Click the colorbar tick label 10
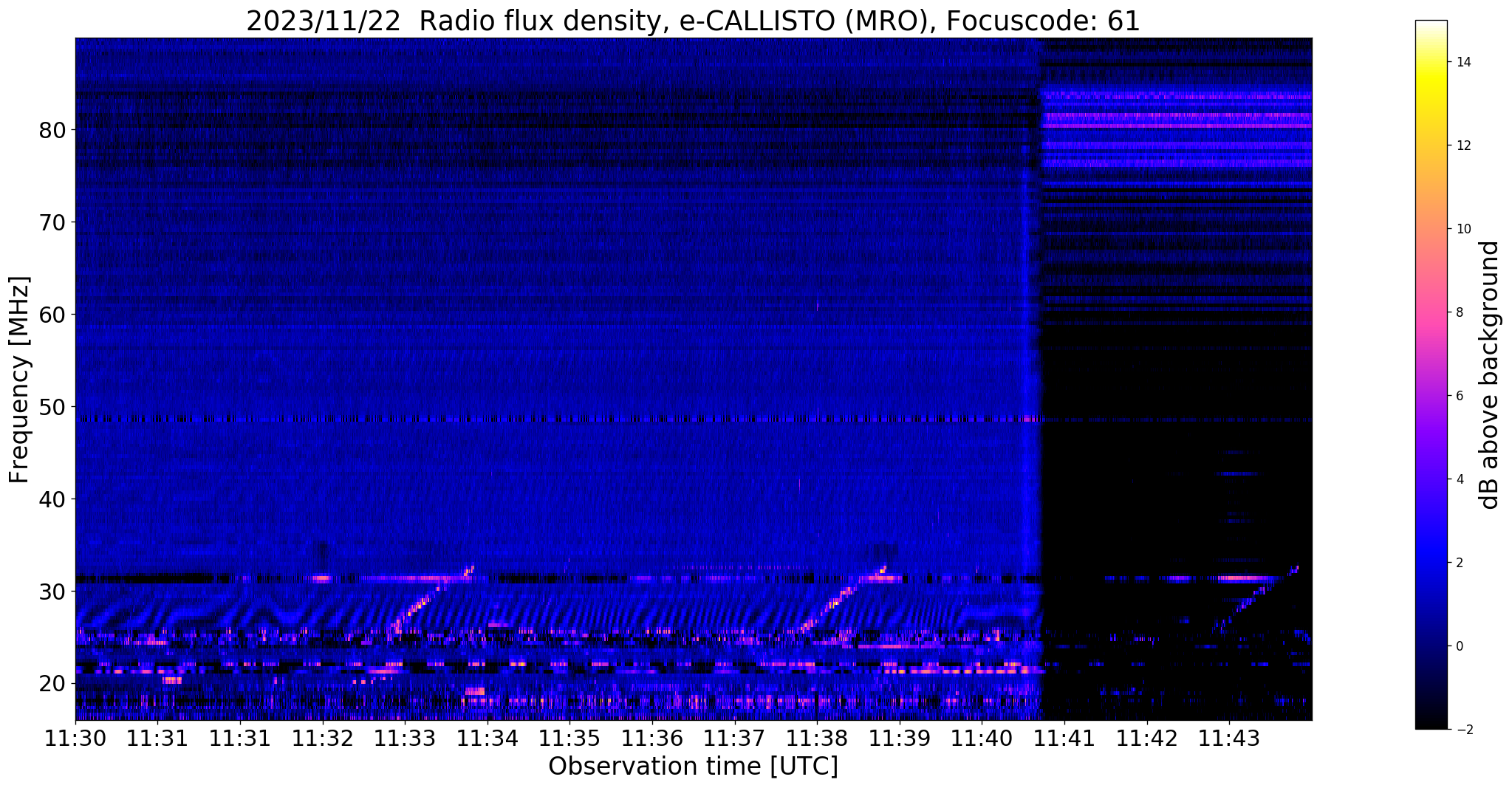 (x=1463, y=229)
